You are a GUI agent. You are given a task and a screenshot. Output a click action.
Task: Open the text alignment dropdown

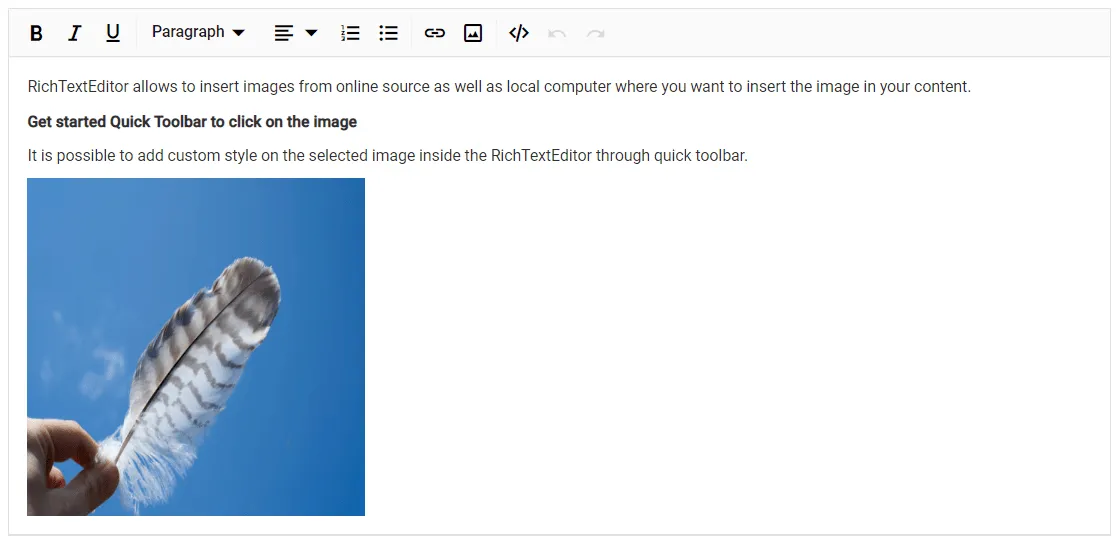(296, 33)
